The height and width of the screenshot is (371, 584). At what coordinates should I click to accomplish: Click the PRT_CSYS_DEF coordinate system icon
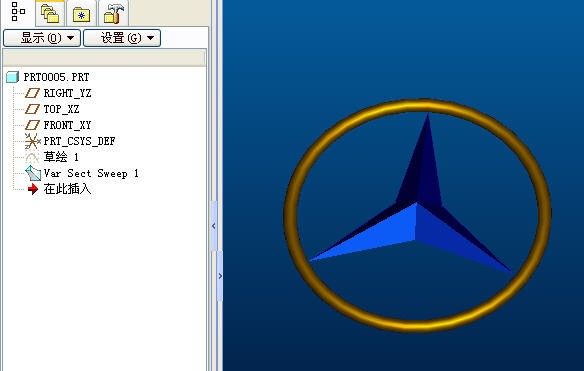point(32,141)
